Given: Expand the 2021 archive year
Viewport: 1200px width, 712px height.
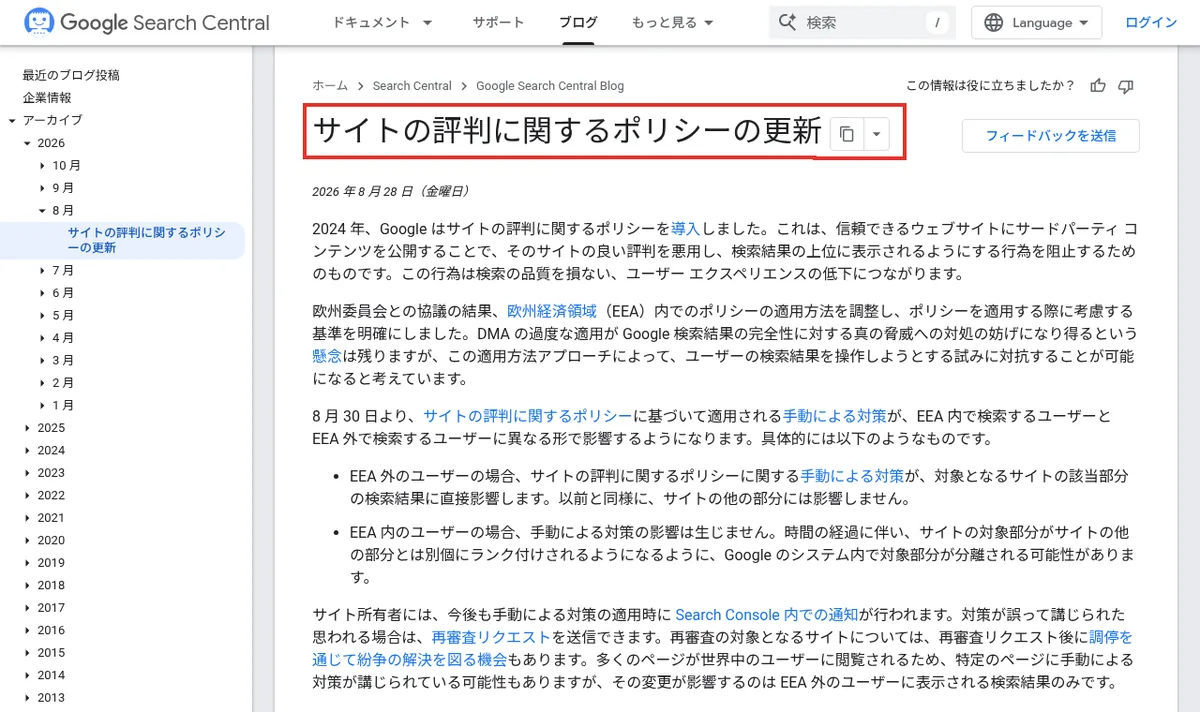Looking at the screenshot, I should [x=27, y=518].
